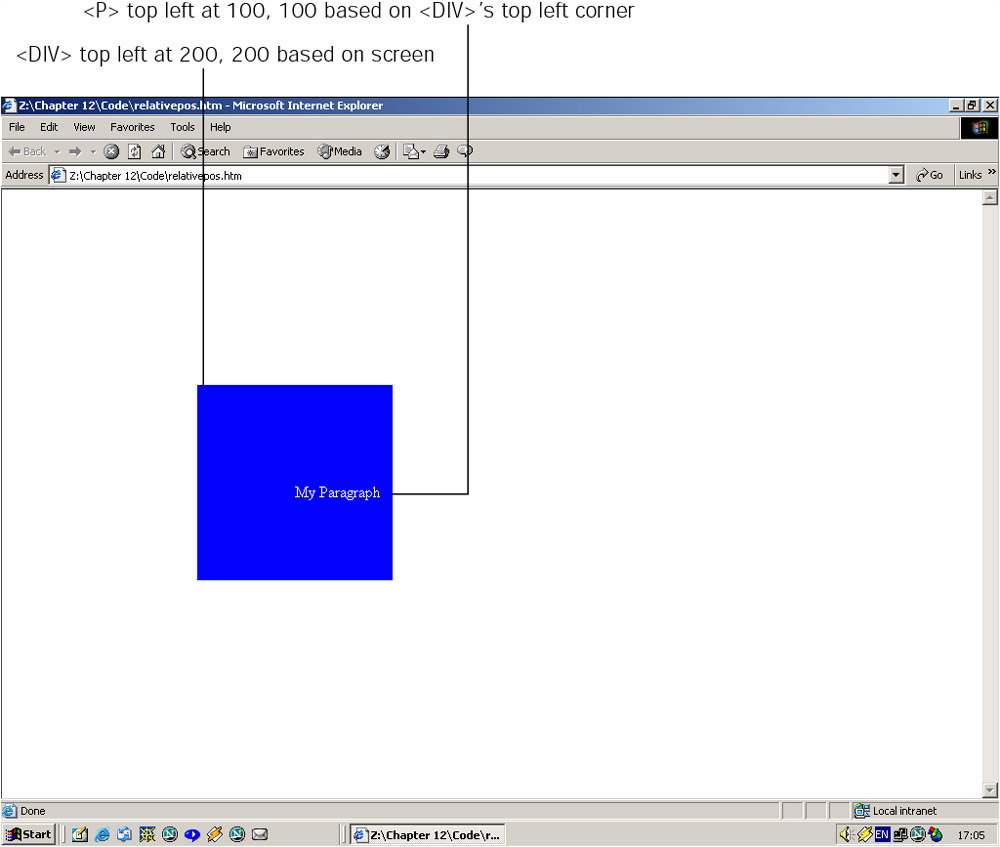Open the Back history dropdown arrow
Image resolution: width=1000 pixels, height=847 pixels.
tap(57, 152)
